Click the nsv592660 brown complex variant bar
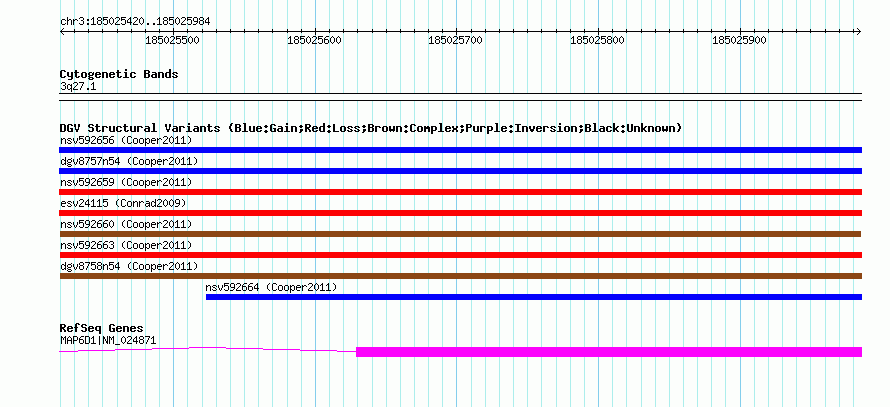 [x=460, y=234]
